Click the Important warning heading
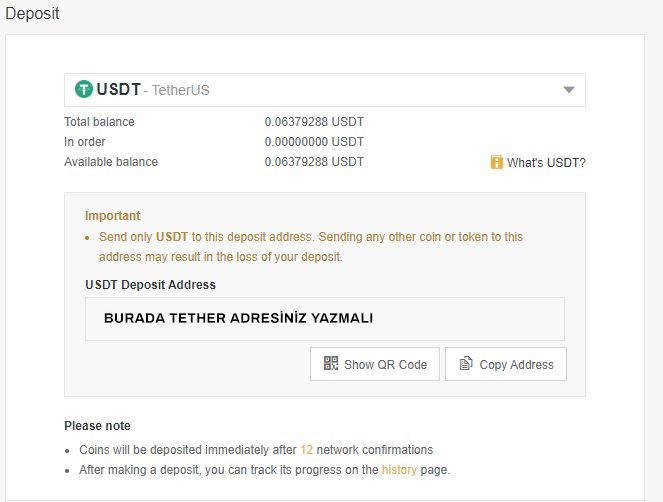Image resolution: width=663 pixels, height=502 pixels. point(112,216)
